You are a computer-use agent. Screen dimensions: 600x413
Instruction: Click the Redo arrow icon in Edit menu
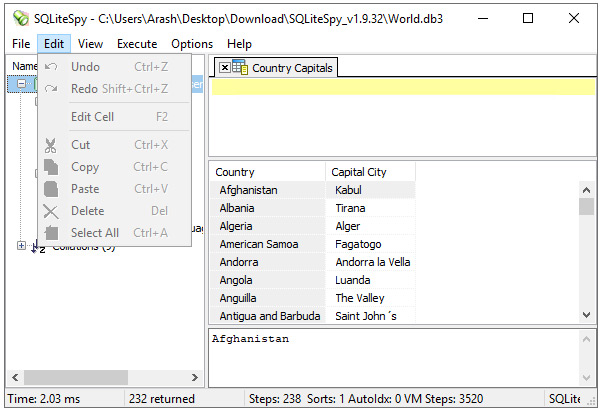(51, 89)
